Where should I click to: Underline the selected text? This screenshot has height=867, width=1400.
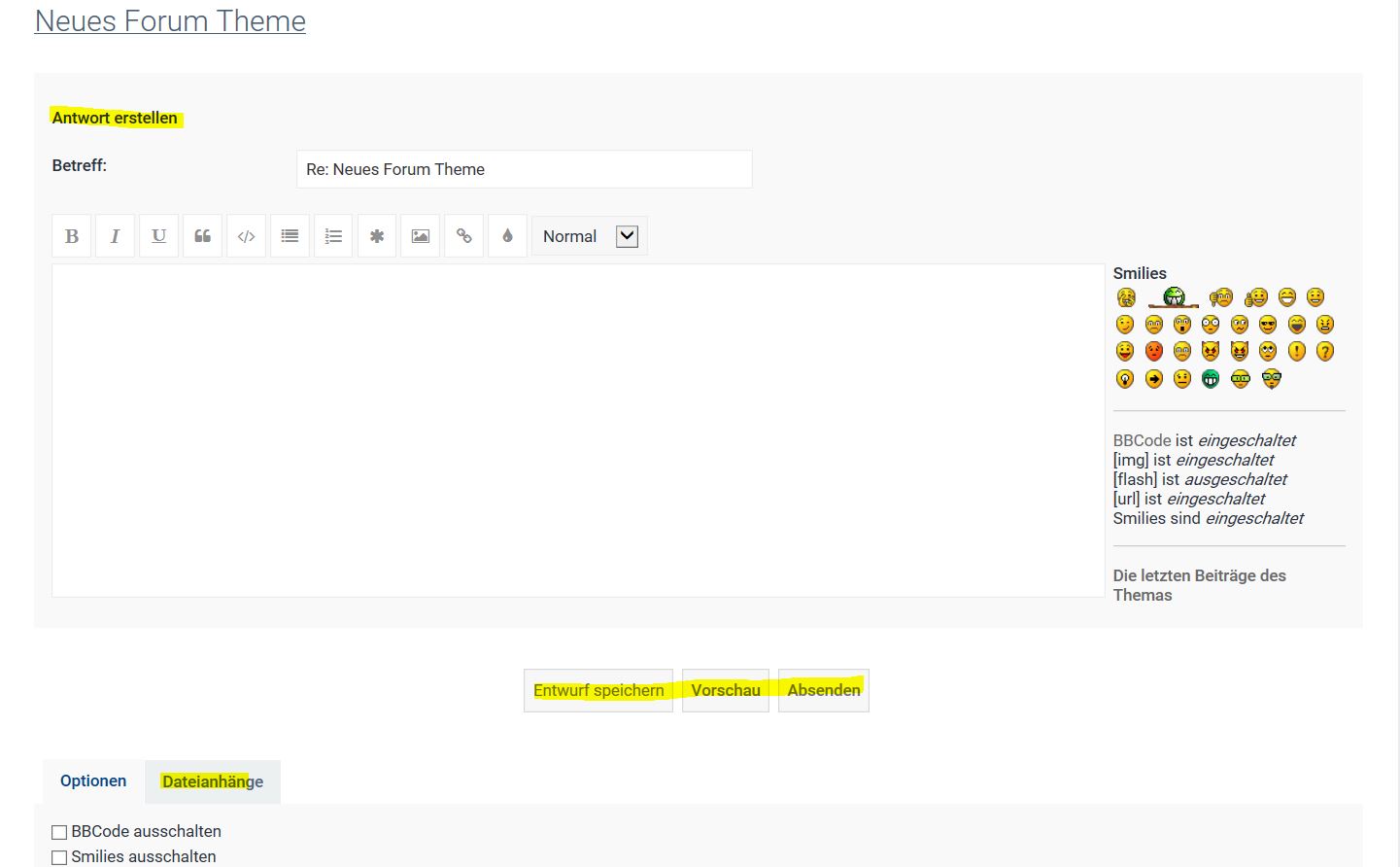pyautogui.click(x=159, y=236)
